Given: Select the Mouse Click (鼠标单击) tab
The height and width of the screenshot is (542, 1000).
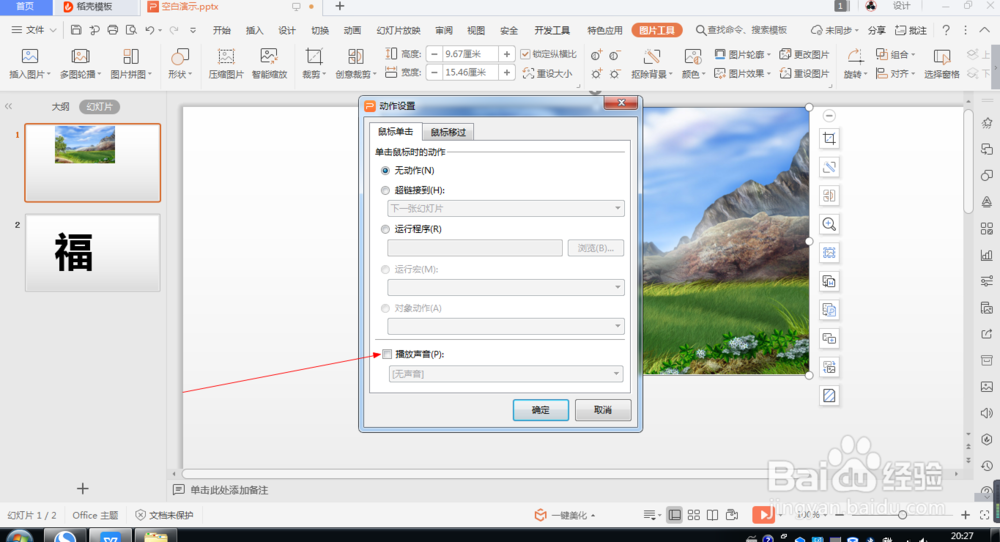Looking at the screenshot, I should coord(395,131).
